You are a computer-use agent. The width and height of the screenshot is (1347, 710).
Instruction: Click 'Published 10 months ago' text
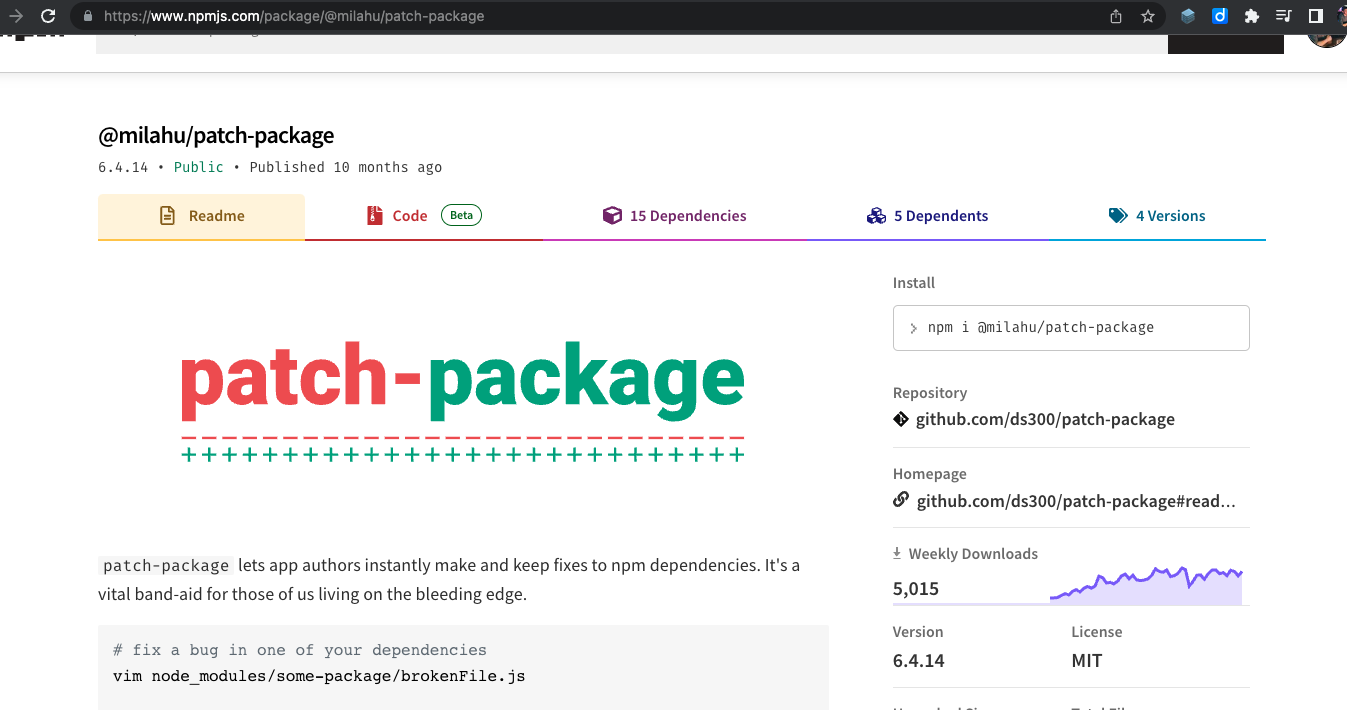click(x=346, y=167)
